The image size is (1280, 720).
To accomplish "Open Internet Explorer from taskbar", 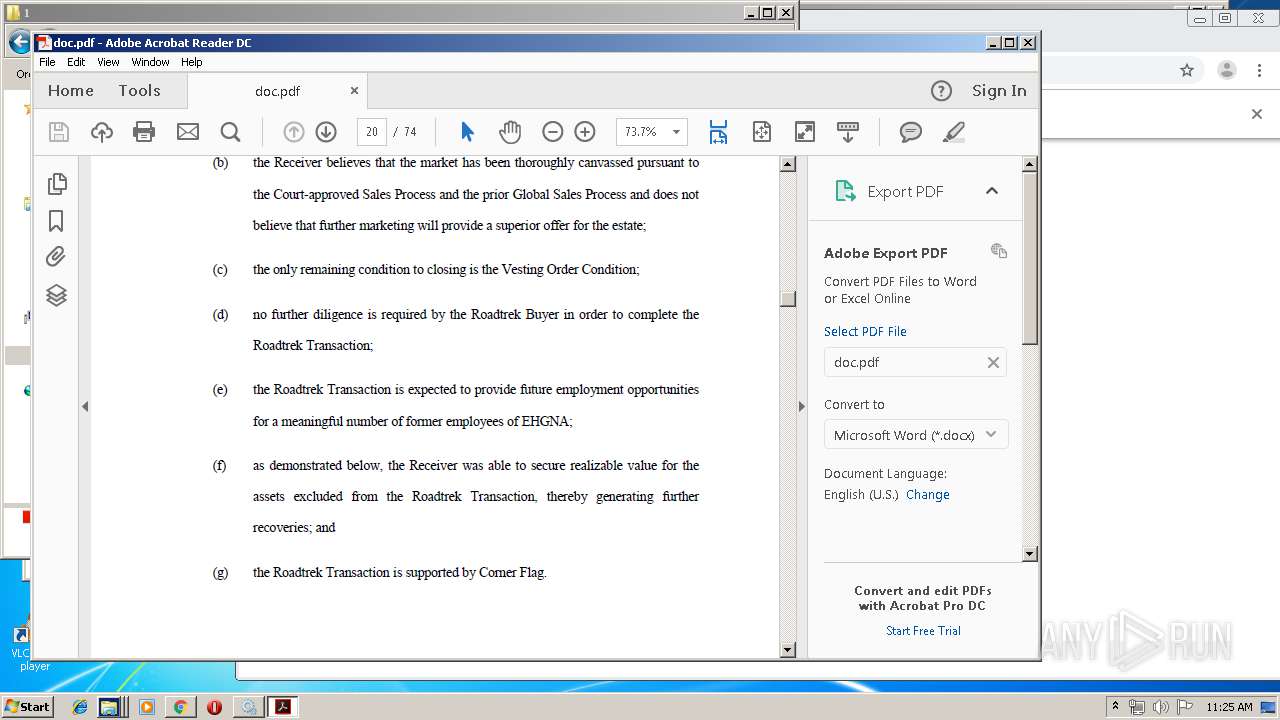I will click(80, 707).
